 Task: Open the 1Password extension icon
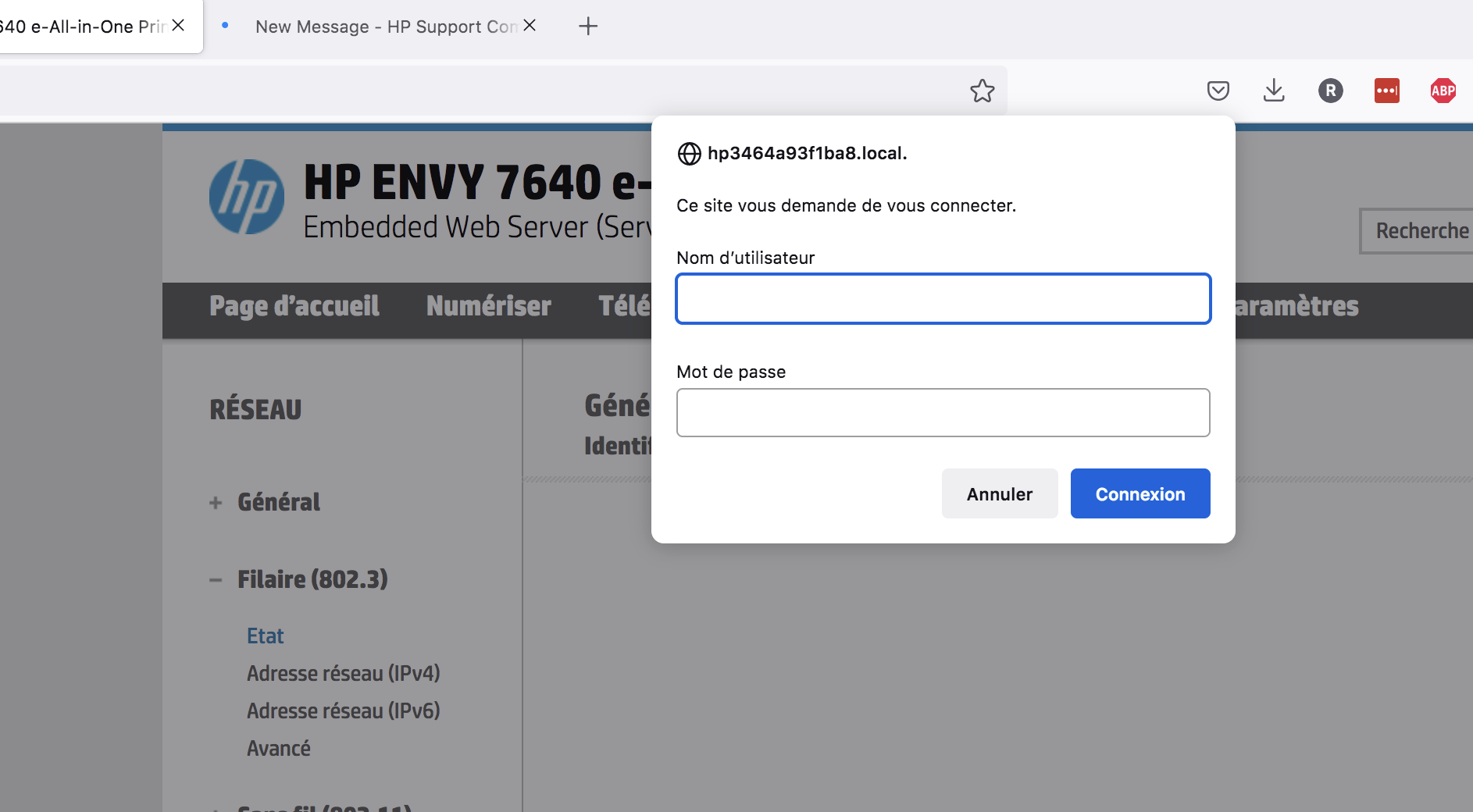coord(1387,91)
